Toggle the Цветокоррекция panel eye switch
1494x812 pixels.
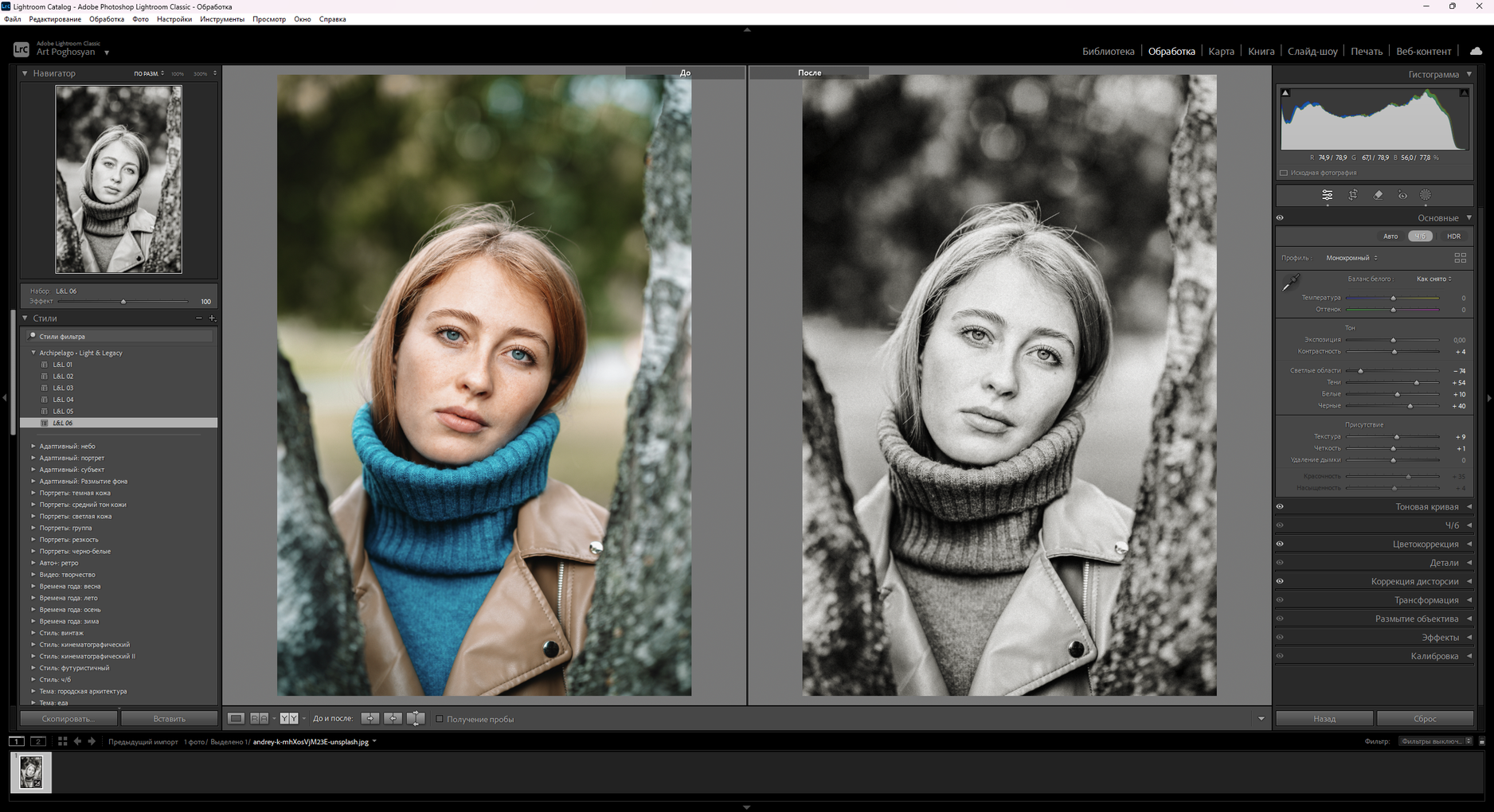(x=1280, y=545)
